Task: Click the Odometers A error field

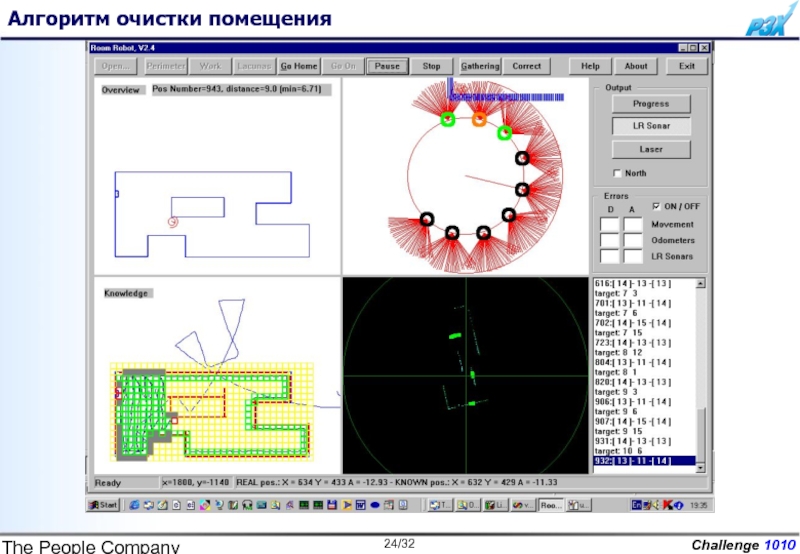Action: tap(633, 240)
